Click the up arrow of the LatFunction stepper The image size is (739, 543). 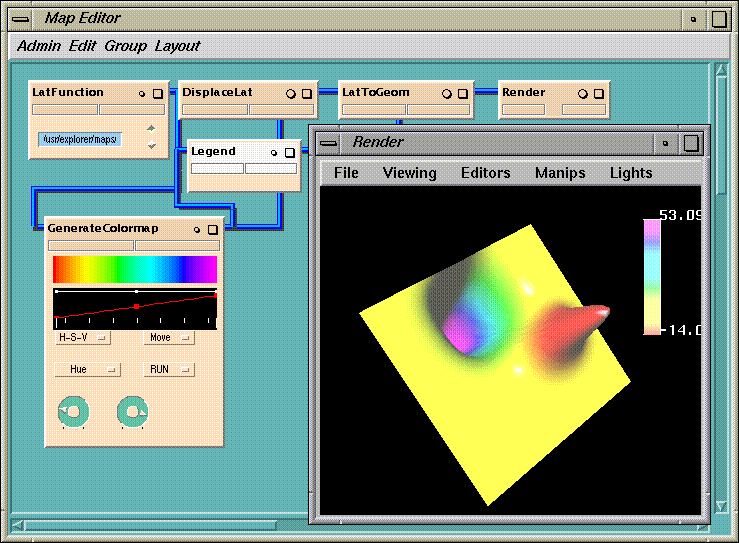151,128
